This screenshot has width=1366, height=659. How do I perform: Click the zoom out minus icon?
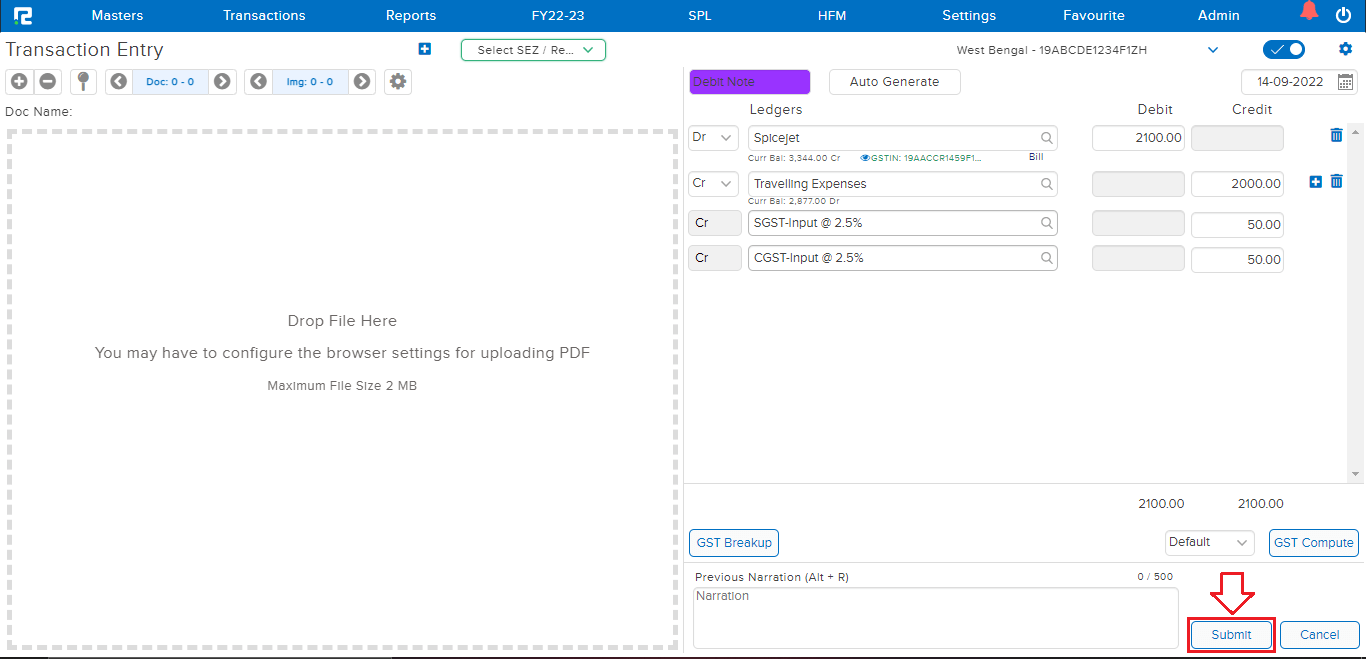(47, 82)
